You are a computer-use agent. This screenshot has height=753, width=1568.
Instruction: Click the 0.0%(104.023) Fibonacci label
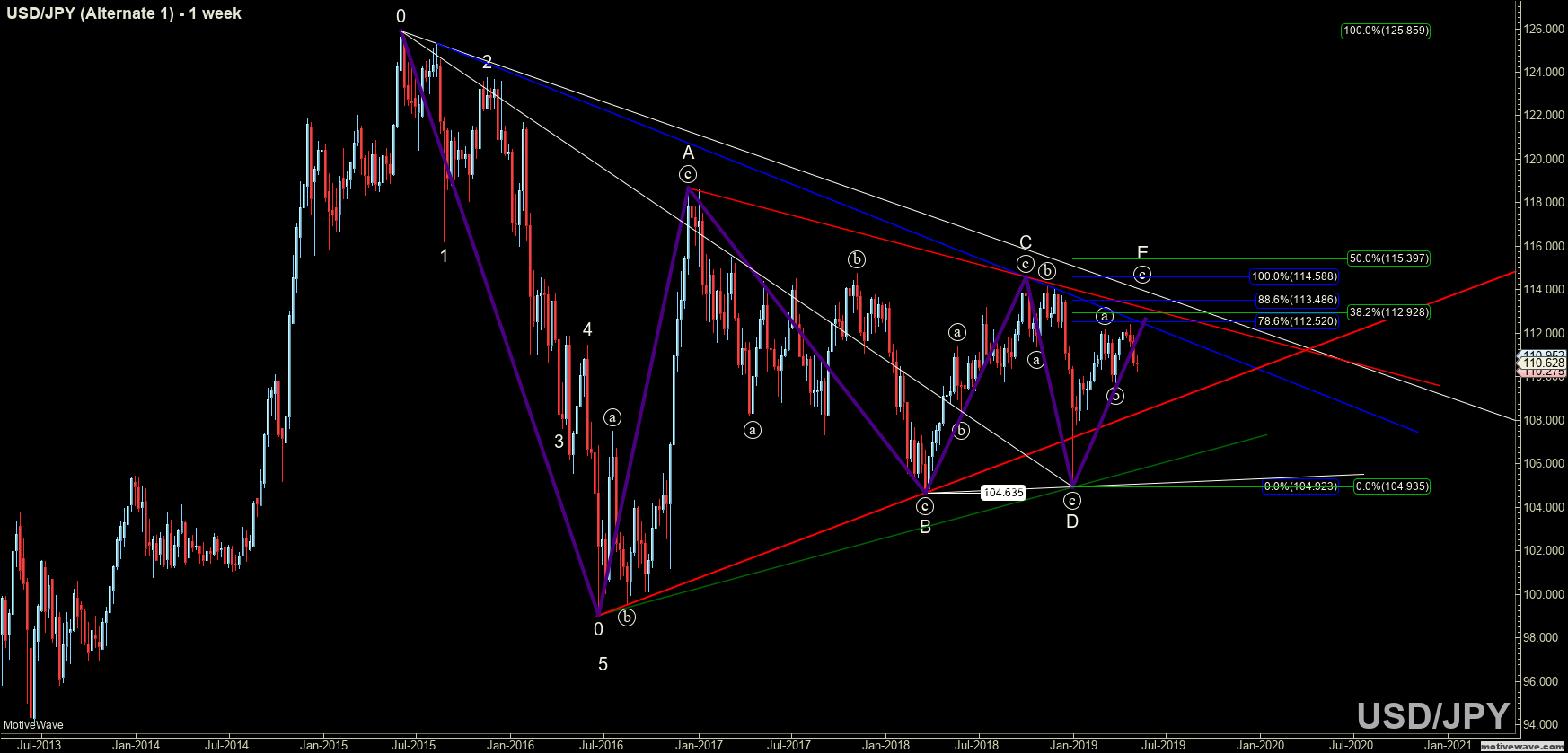[x=1300, y=486]
